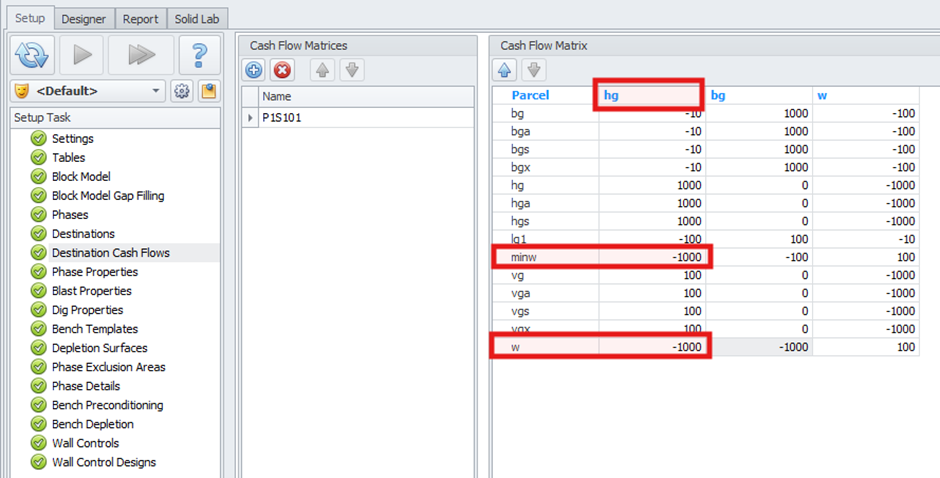Select Block Model Gap Filling setup task
The height and width of the screenshot is (478, 940).
[108, 196]
